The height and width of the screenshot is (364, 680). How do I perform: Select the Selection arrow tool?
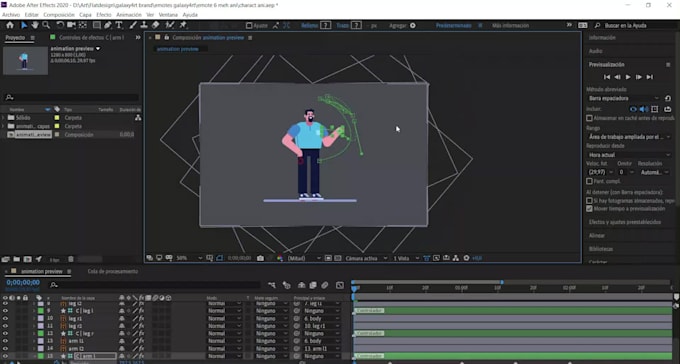[24, 26]
